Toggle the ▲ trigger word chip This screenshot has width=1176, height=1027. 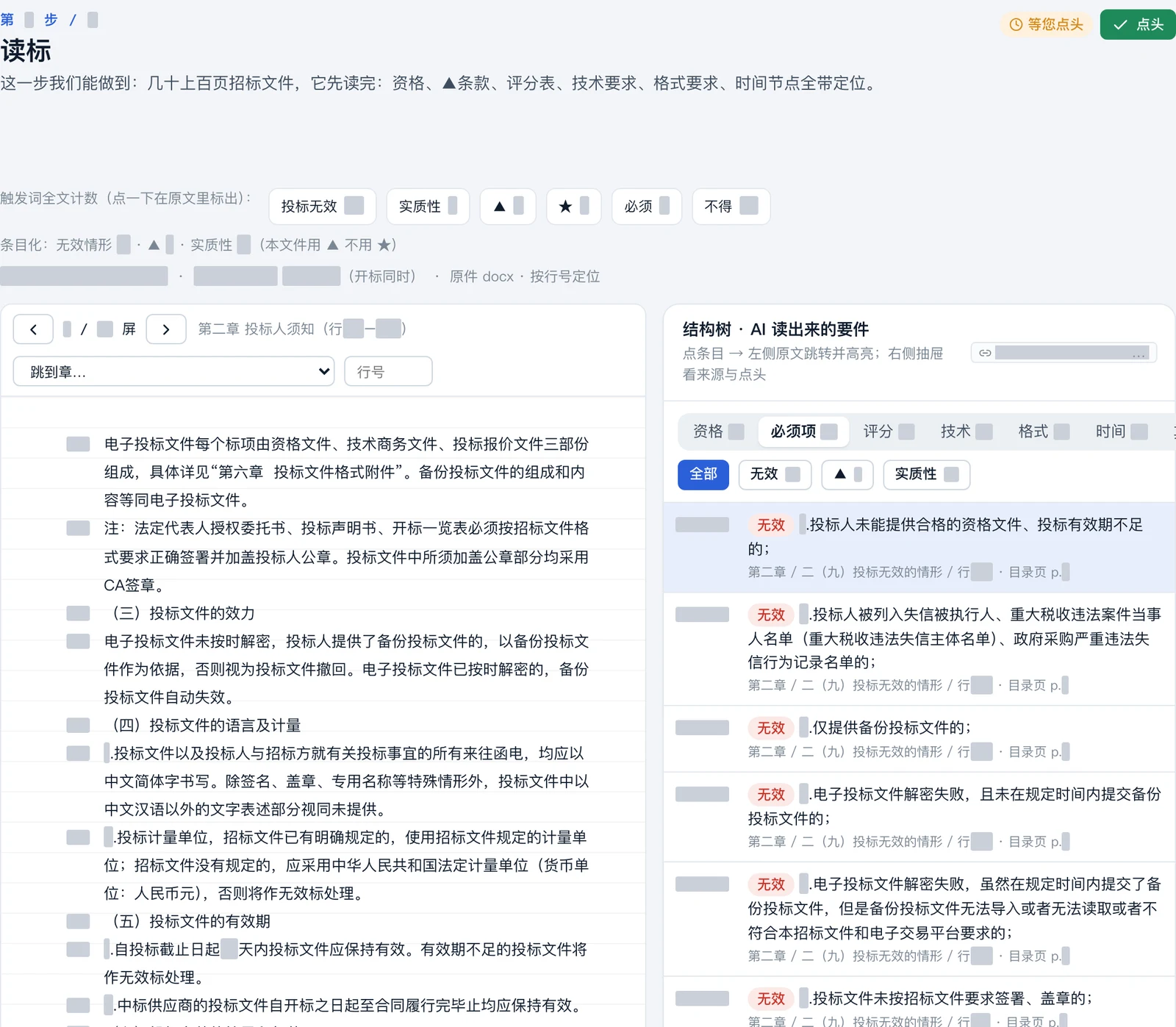[508, 207]
